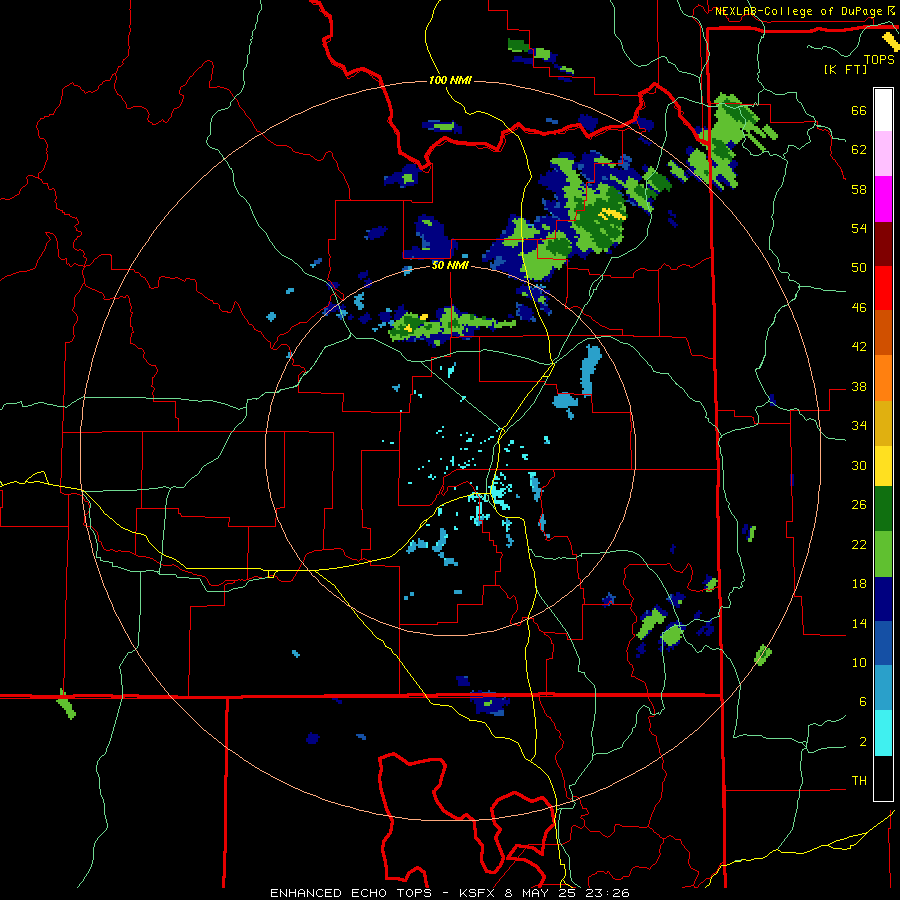Select the "TH" threshold label
The image size is (900, 900).
pos(859,781)
